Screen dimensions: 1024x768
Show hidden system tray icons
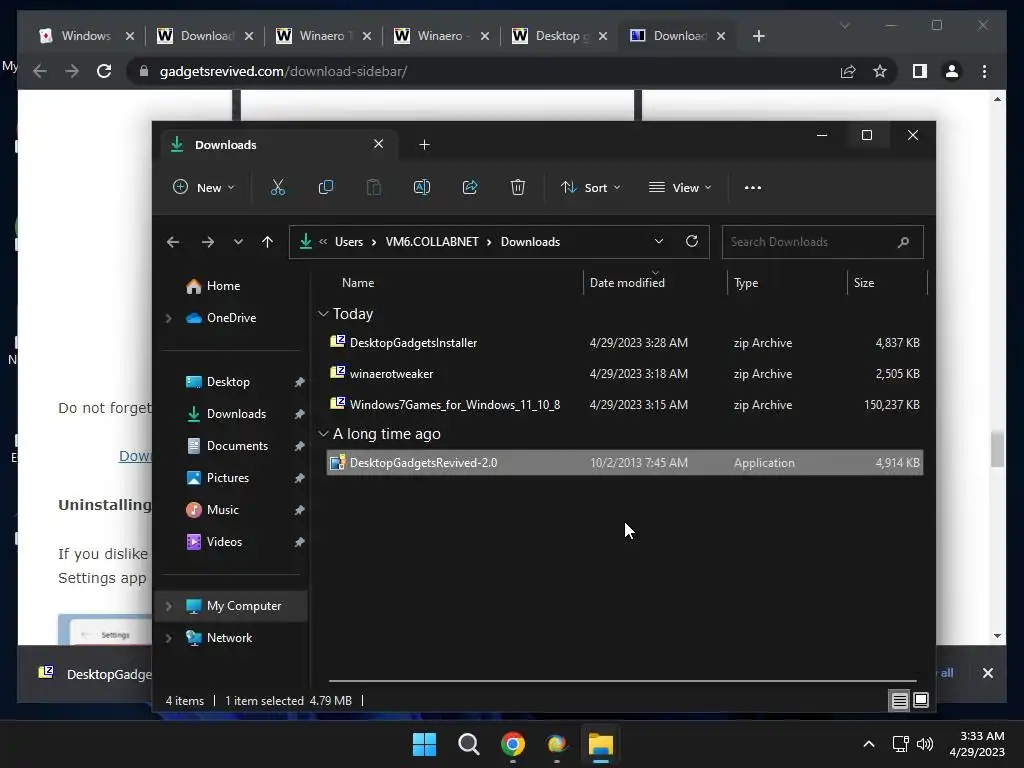[869, 744]
